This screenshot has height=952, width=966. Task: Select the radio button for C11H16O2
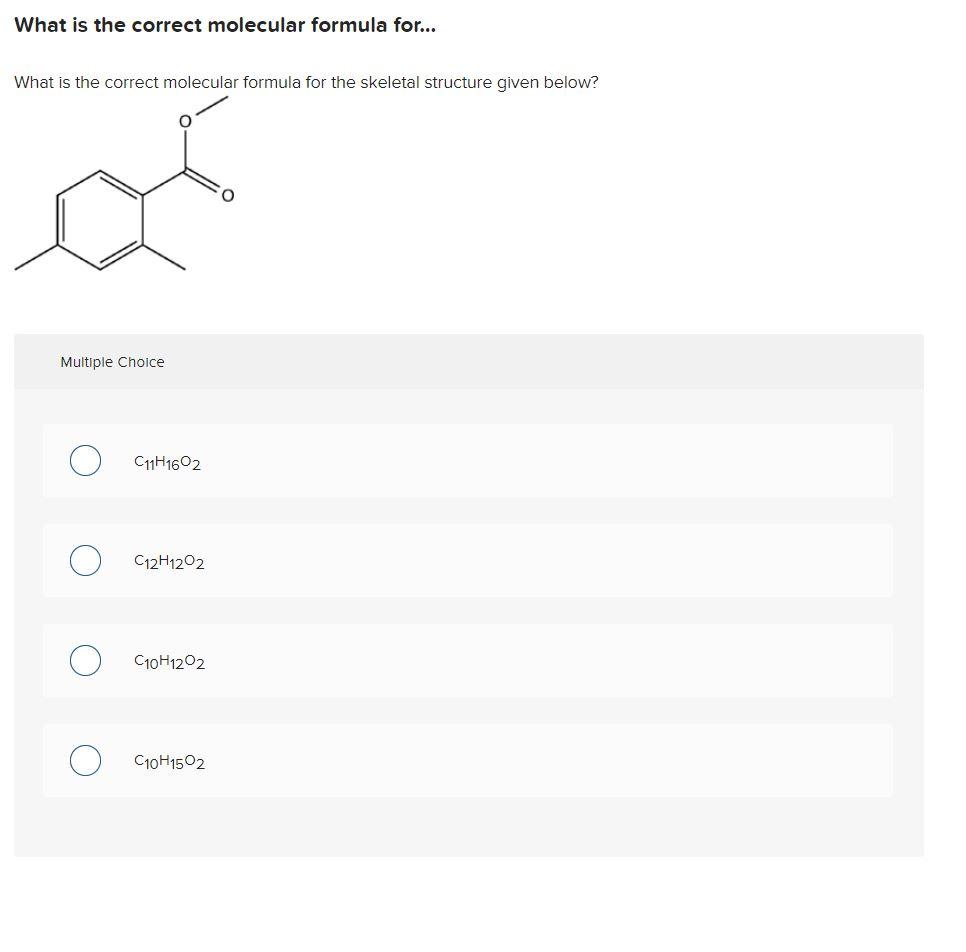(85, 460)
